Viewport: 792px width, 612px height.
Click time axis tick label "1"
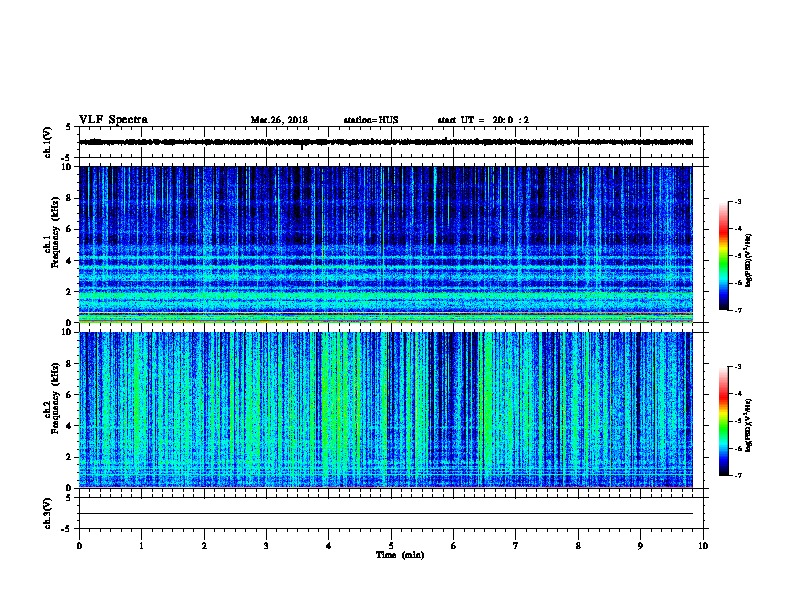tap(141, 546)
